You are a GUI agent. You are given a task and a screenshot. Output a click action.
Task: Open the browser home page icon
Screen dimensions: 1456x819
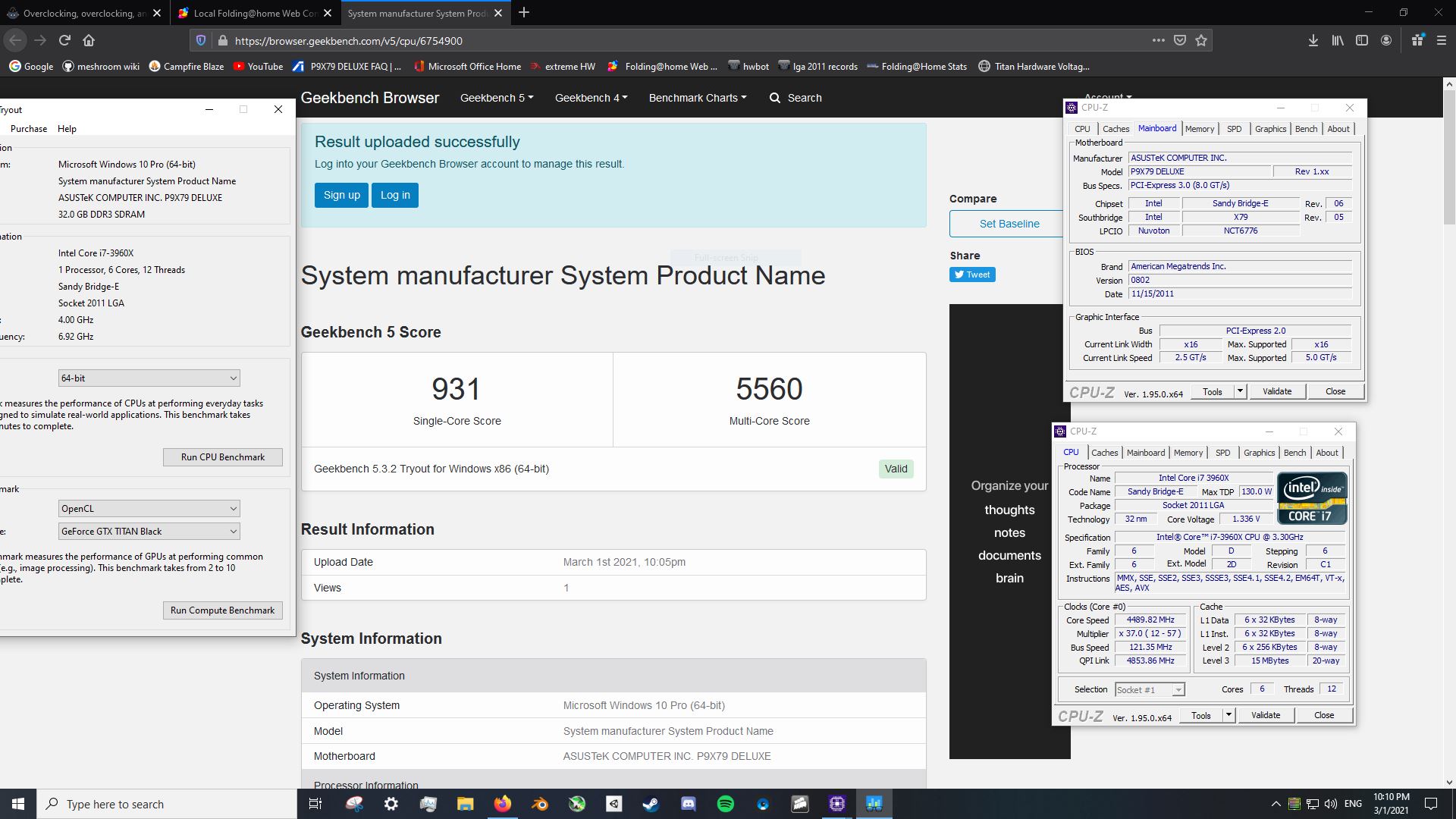(89, 40)
